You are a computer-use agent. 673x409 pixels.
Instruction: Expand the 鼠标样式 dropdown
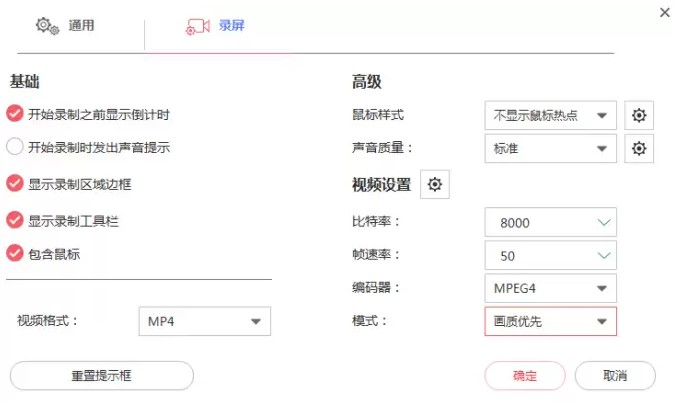point(549,115)
